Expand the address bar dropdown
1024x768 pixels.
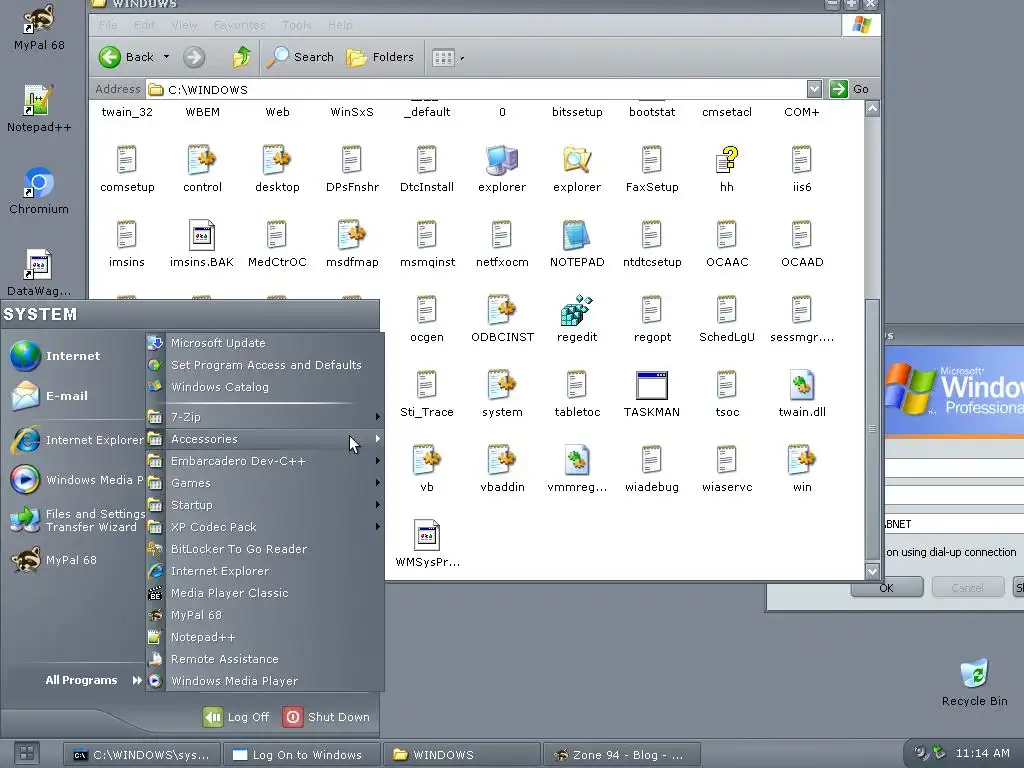(x=814, y=89)
